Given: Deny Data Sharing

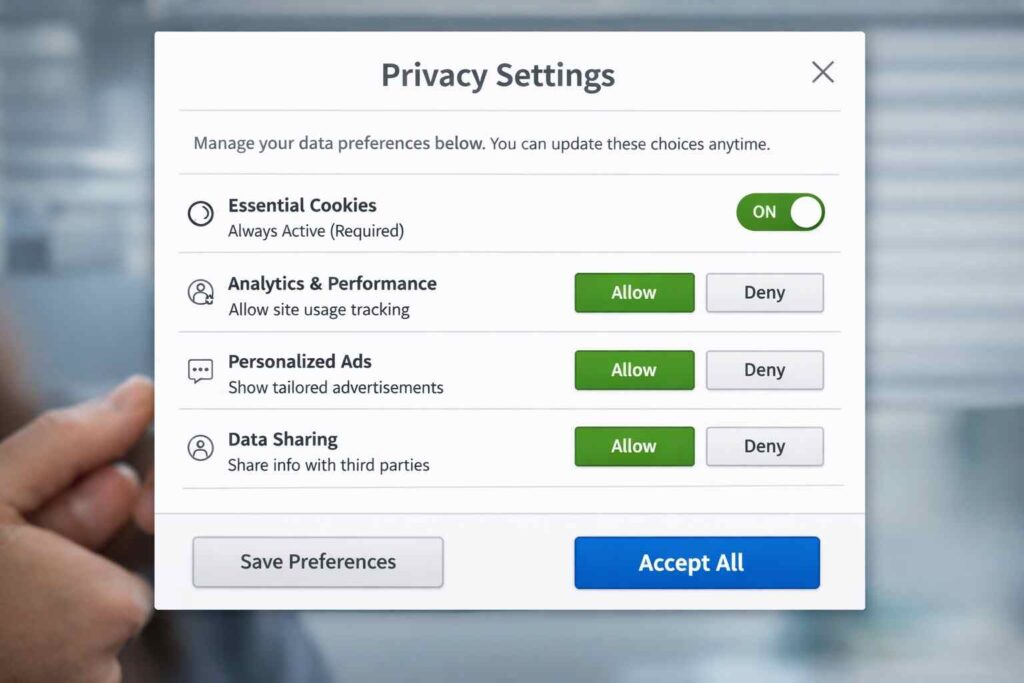Looking at the screenshot, I should coord(764,446).
